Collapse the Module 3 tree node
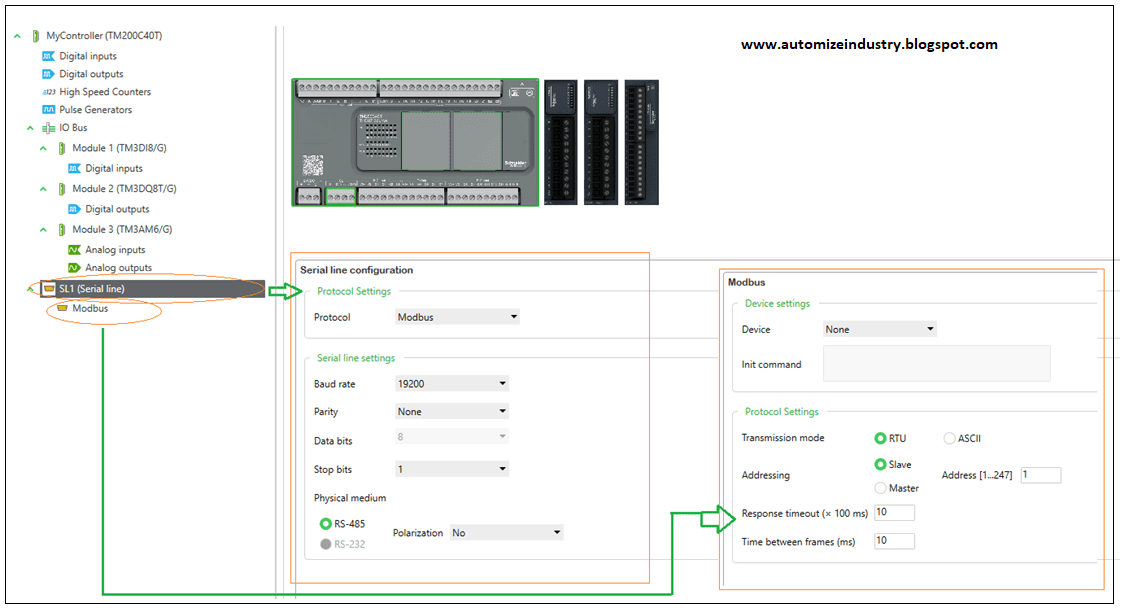The height and width of the screenshot is (611, 1121). pos(43,230)
